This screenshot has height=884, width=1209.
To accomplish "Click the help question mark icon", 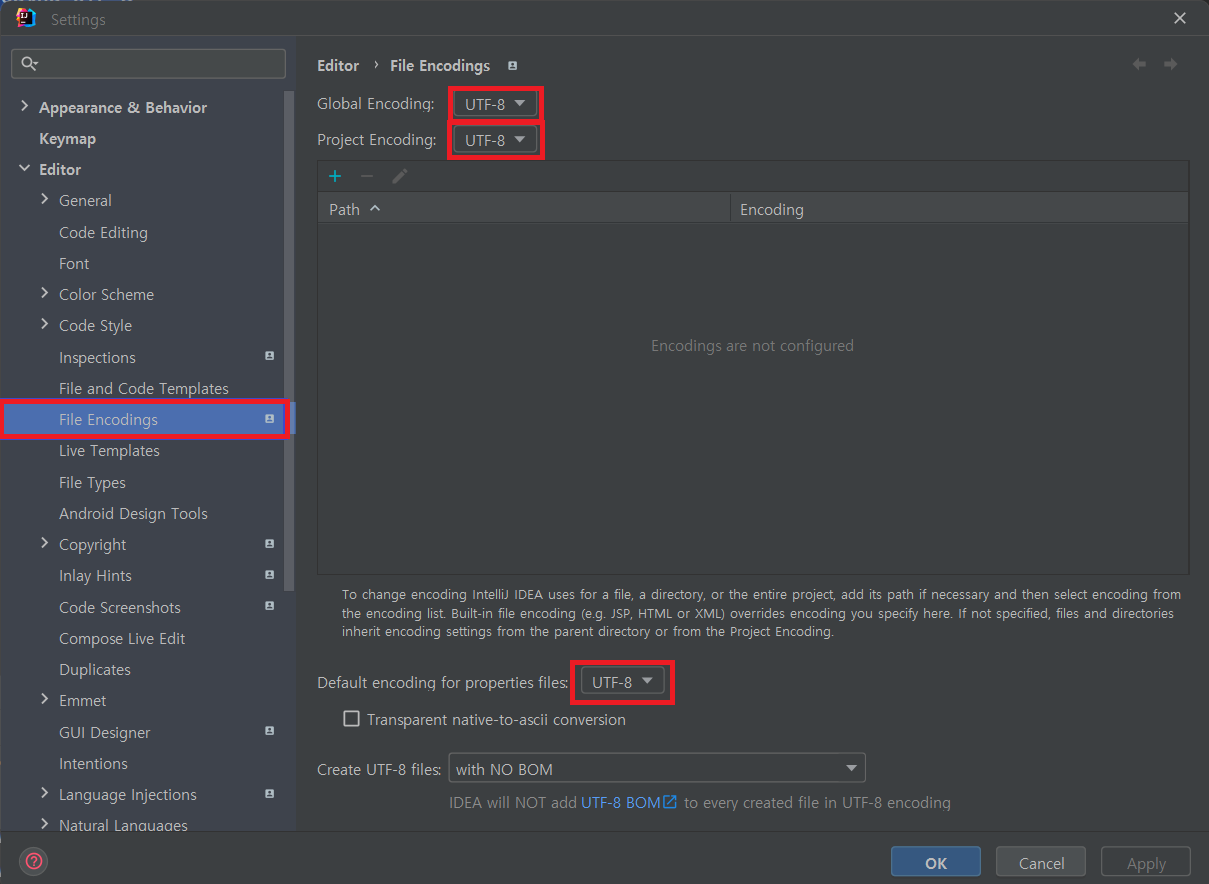I will click(x=34, y=861).
